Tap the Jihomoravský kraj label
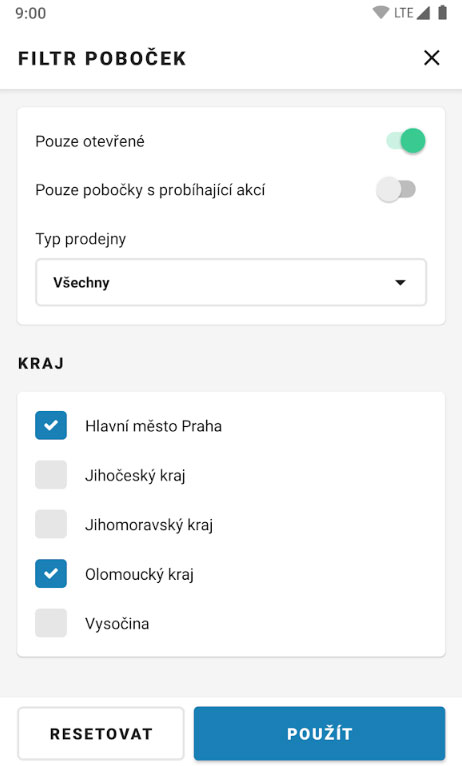Image resolution: width=462 pixels, height=766 pixels. [149, 525]
